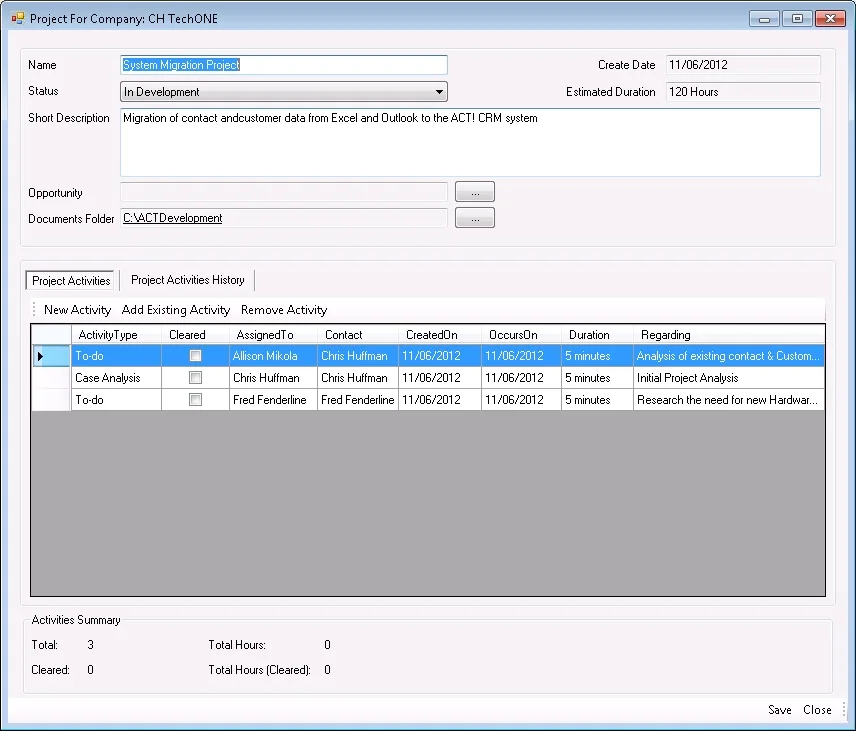Click Remove Activity in the toolbar

[284, 310]
